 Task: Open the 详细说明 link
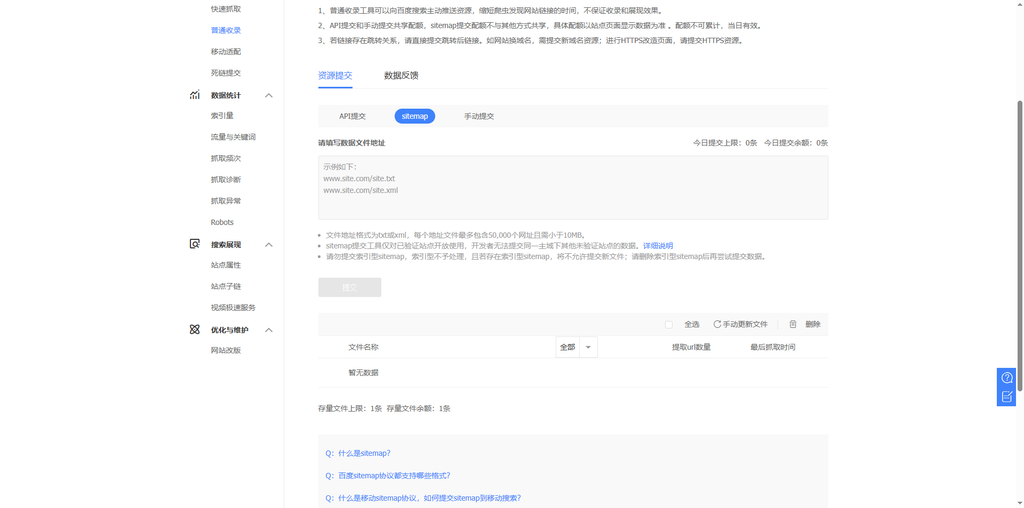pos(658,246)
